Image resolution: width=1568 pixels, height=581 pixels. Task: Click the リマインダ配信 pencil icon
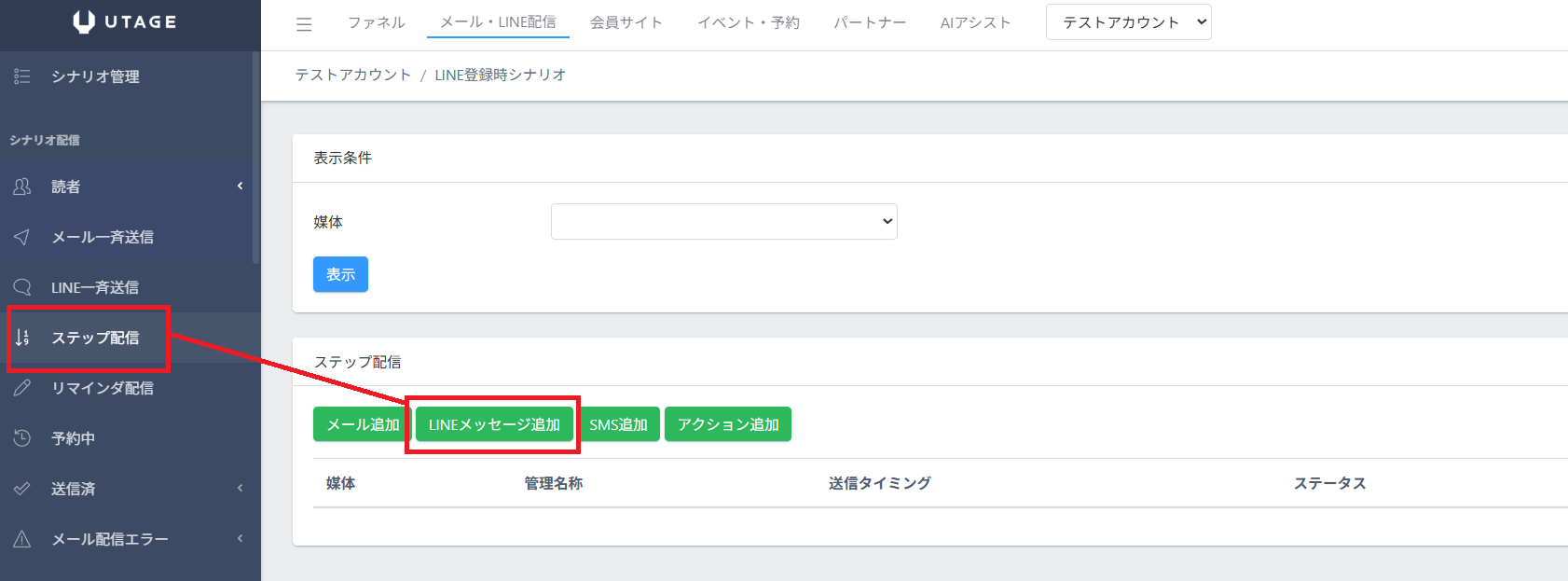[x=22, y=388]
